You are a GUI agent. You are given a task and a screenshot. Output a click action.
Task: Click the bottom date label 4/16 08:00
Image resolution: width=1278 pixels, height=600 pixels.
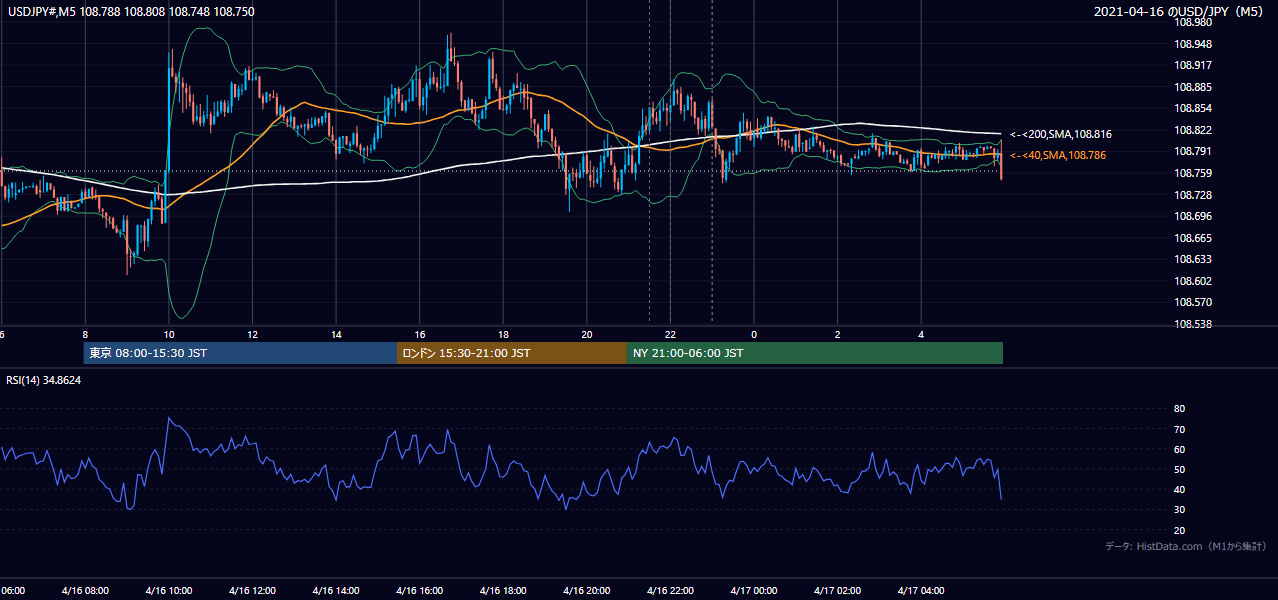(x=85, y=590)
